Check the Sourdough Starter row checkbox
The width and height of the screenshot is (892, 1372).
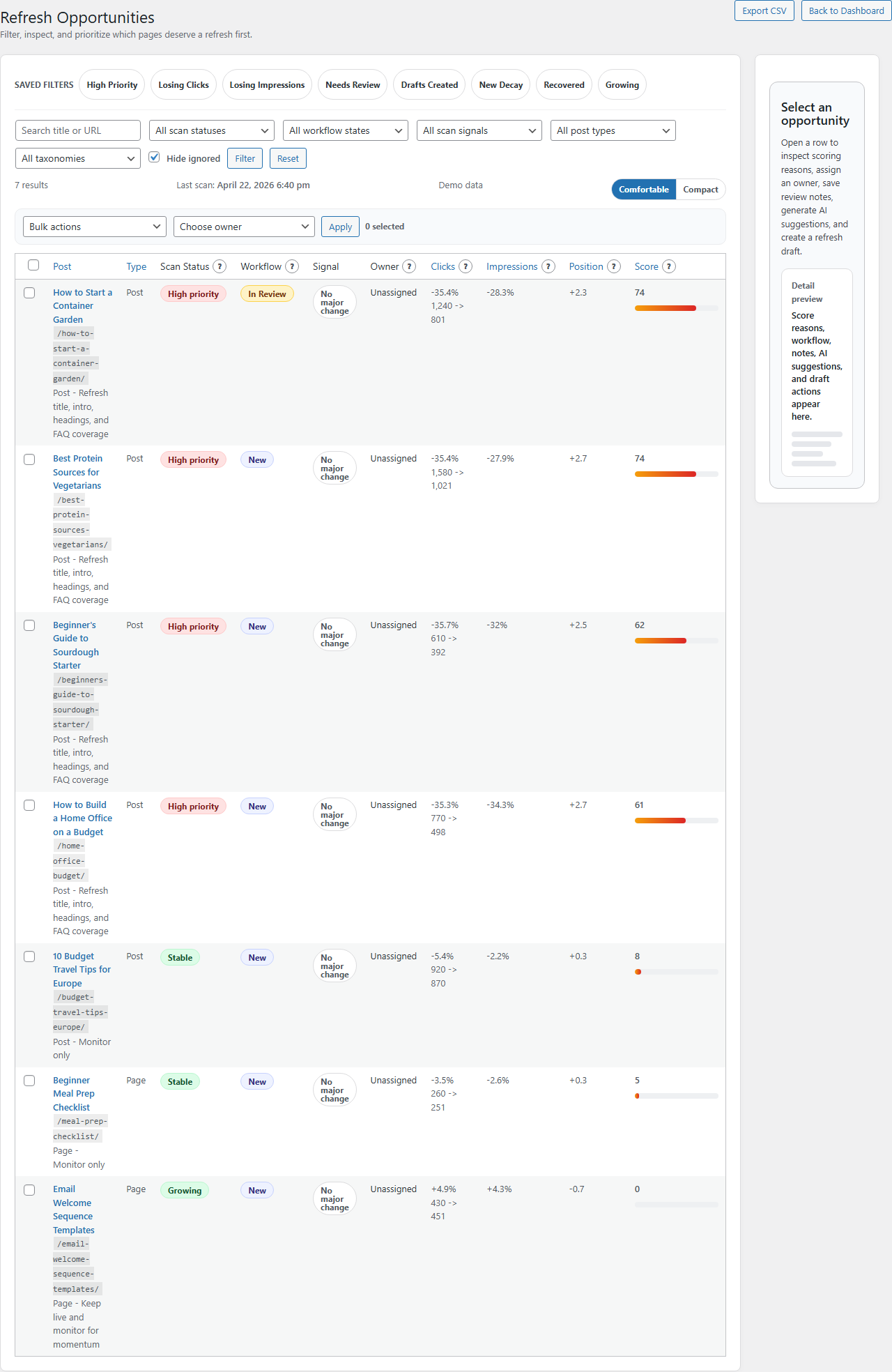tap(29, 625)
